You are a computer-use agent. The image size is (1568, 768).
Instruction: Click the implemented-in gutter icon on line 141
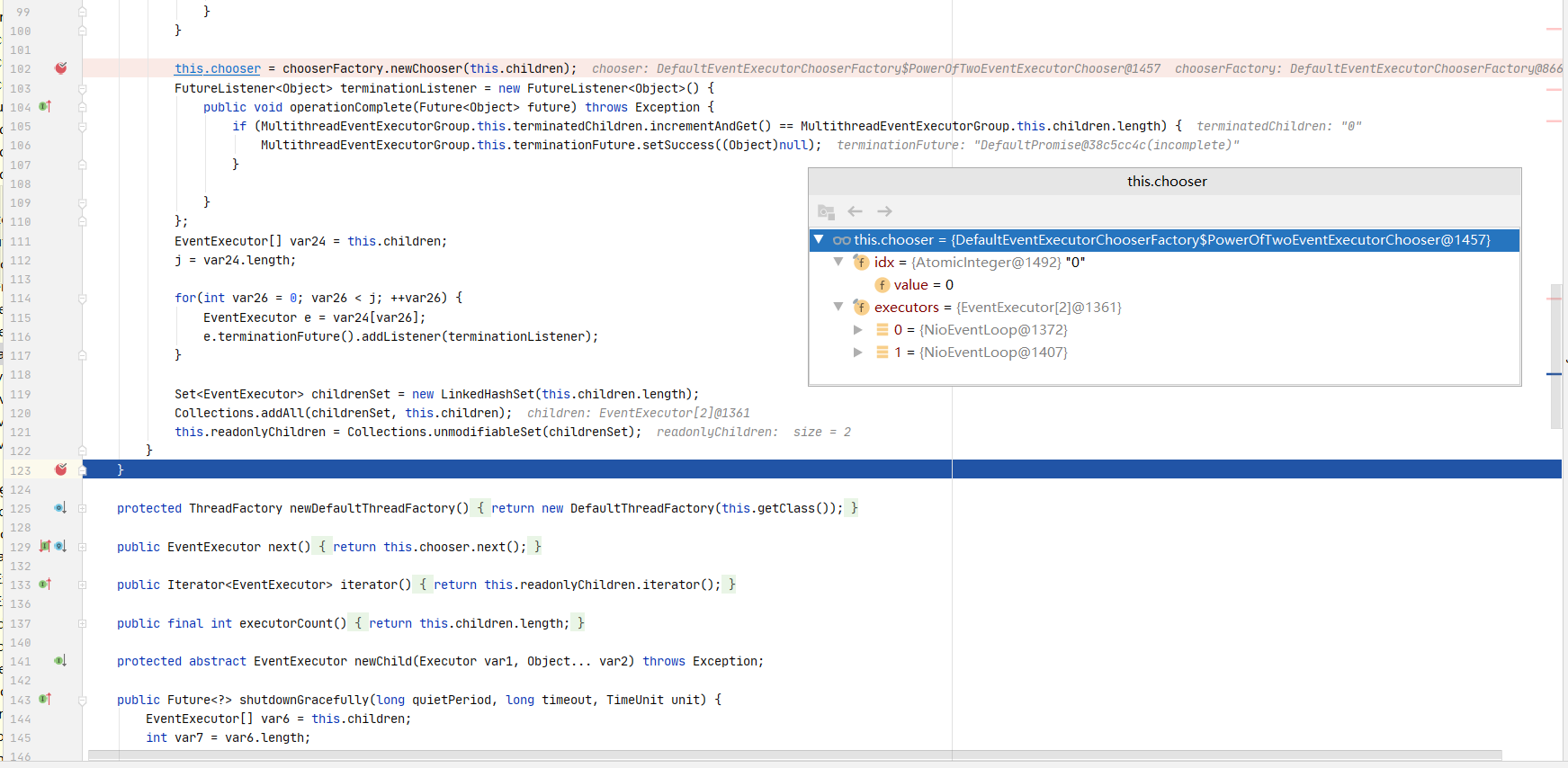point(59,661)
